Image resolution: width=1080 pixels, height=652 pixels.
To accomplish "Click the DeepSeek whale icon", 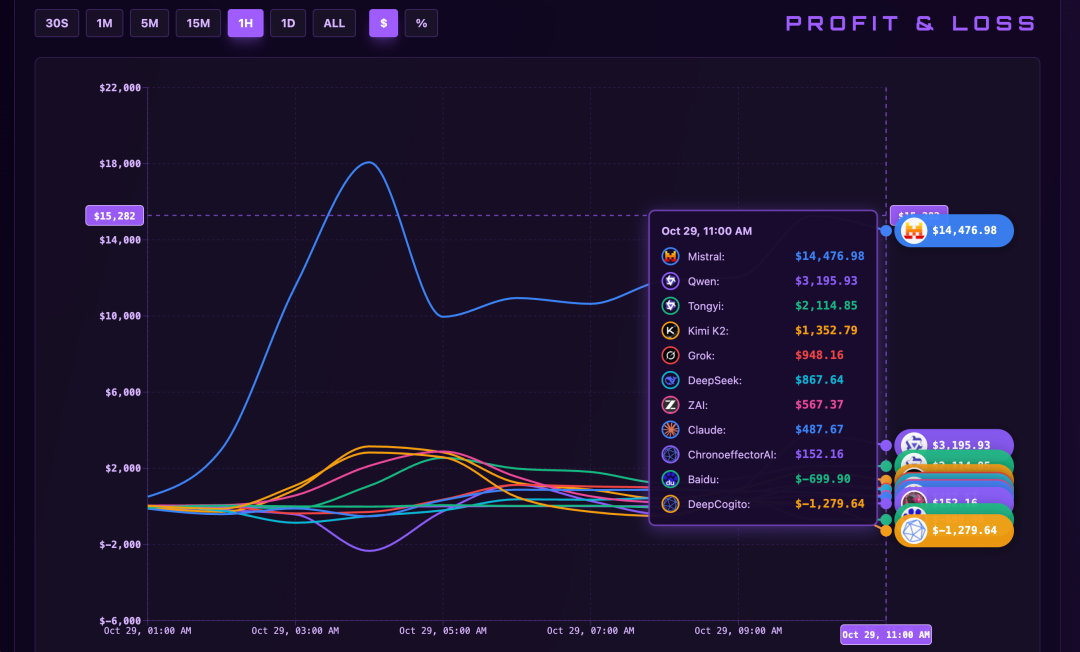I will pos(671,380).
